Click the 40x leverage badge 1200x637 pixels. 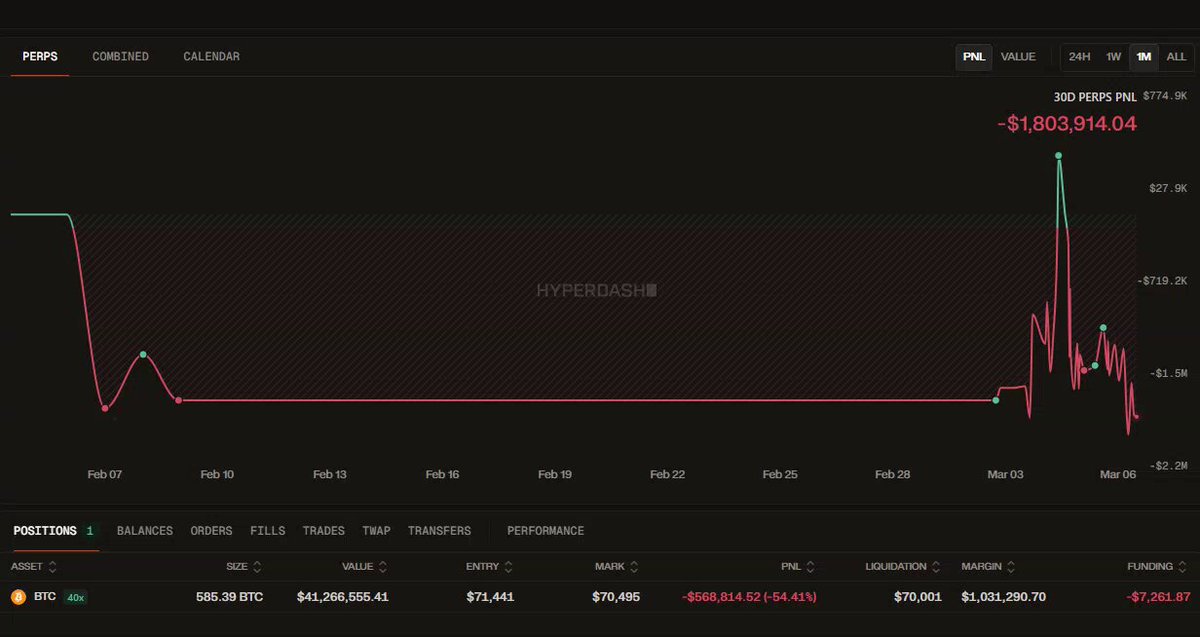point(75,597)
